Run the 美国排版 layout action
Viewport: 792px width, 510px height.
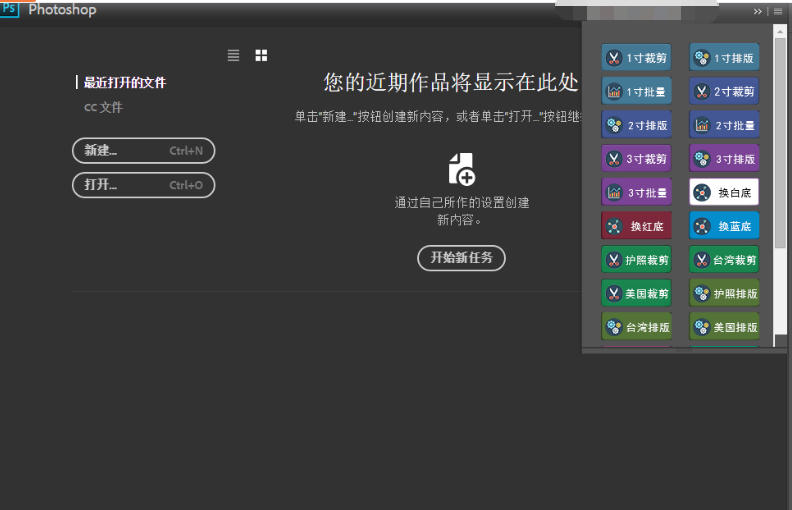[x=724, y=327]
